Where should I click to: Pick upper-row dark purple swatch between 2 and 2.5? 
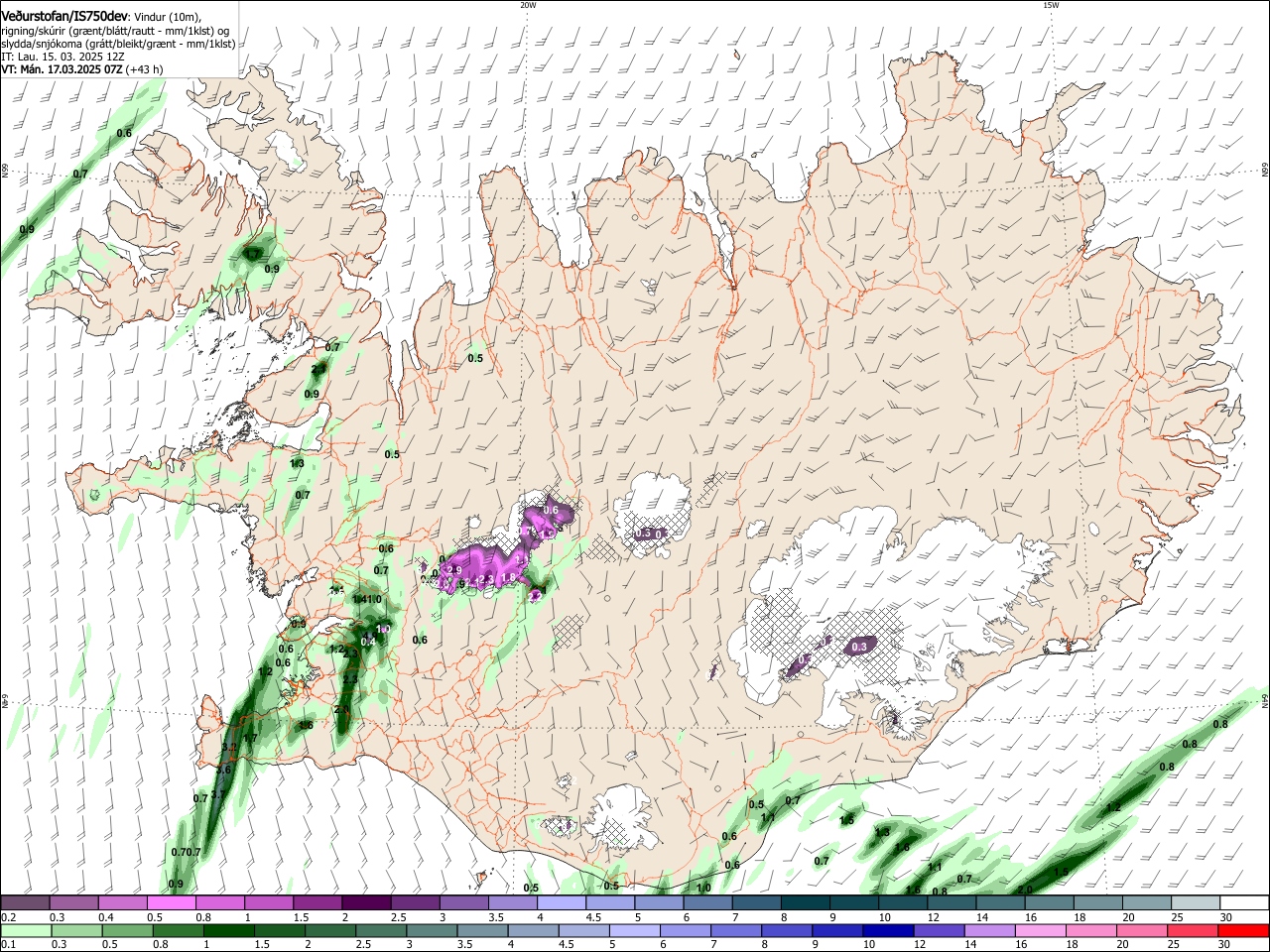point(366,903)
